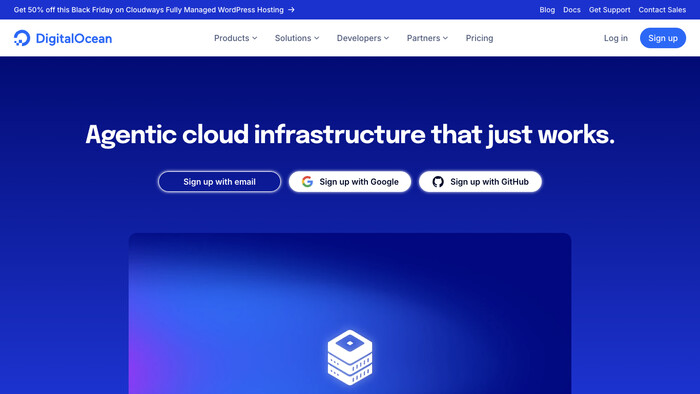Open the Black Friday Cloudways promo text
700x394 pixels.
click(x=149, y=9)
